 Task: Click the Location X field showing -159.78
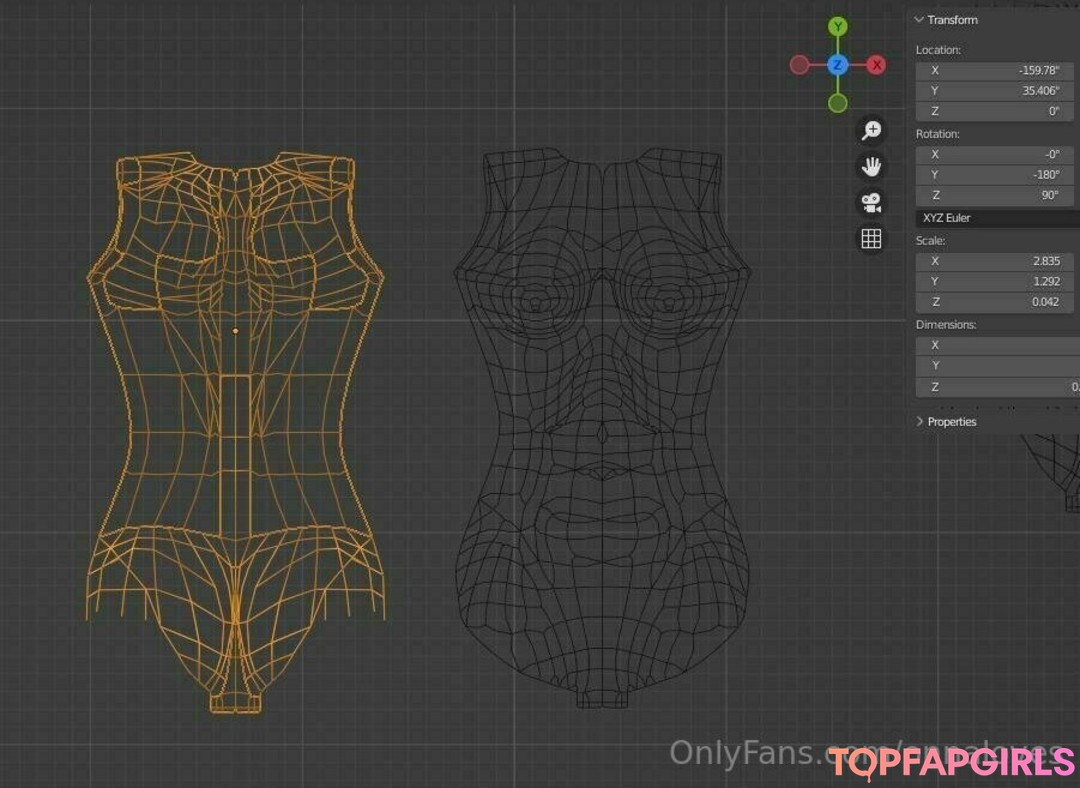[x=997, y=70]
